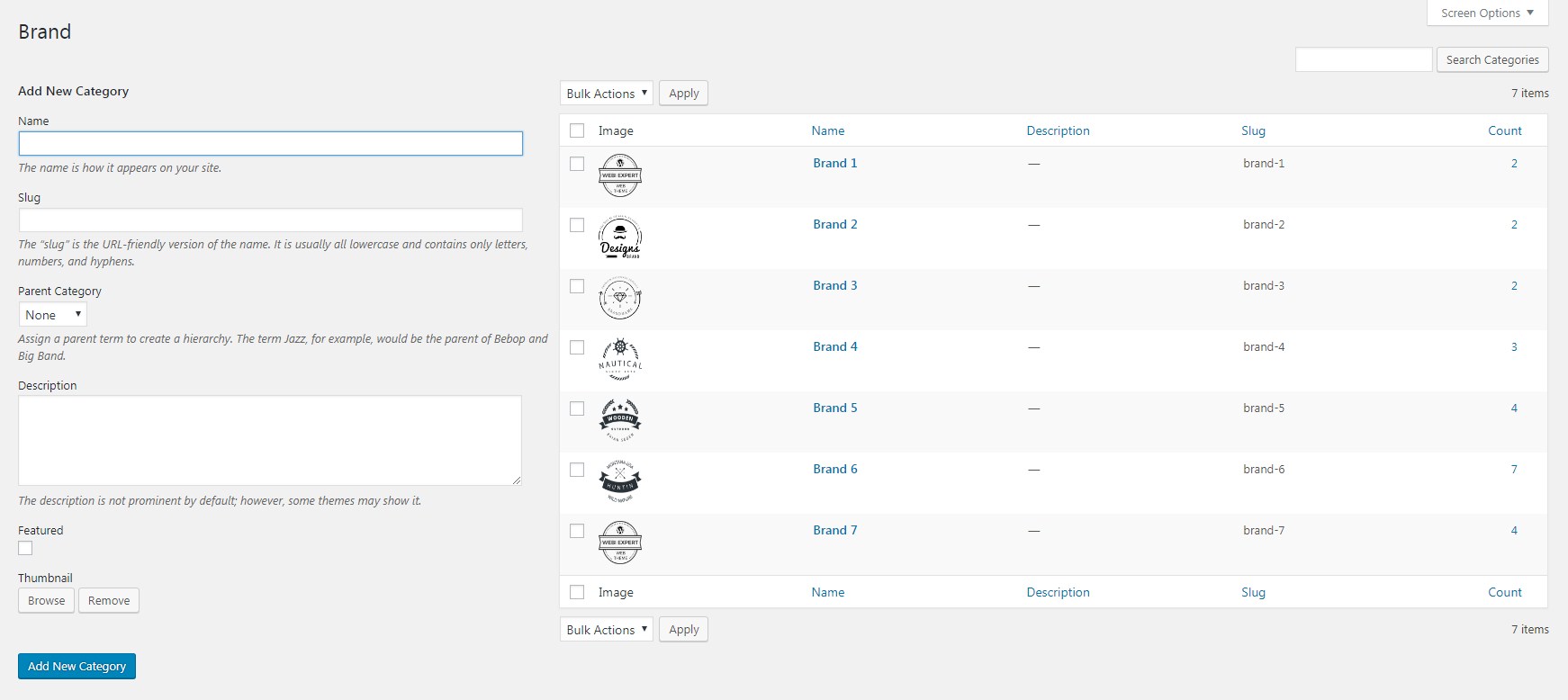Click the Brand 7 Web Expert logo thumbnail

(x=620, y=543)
